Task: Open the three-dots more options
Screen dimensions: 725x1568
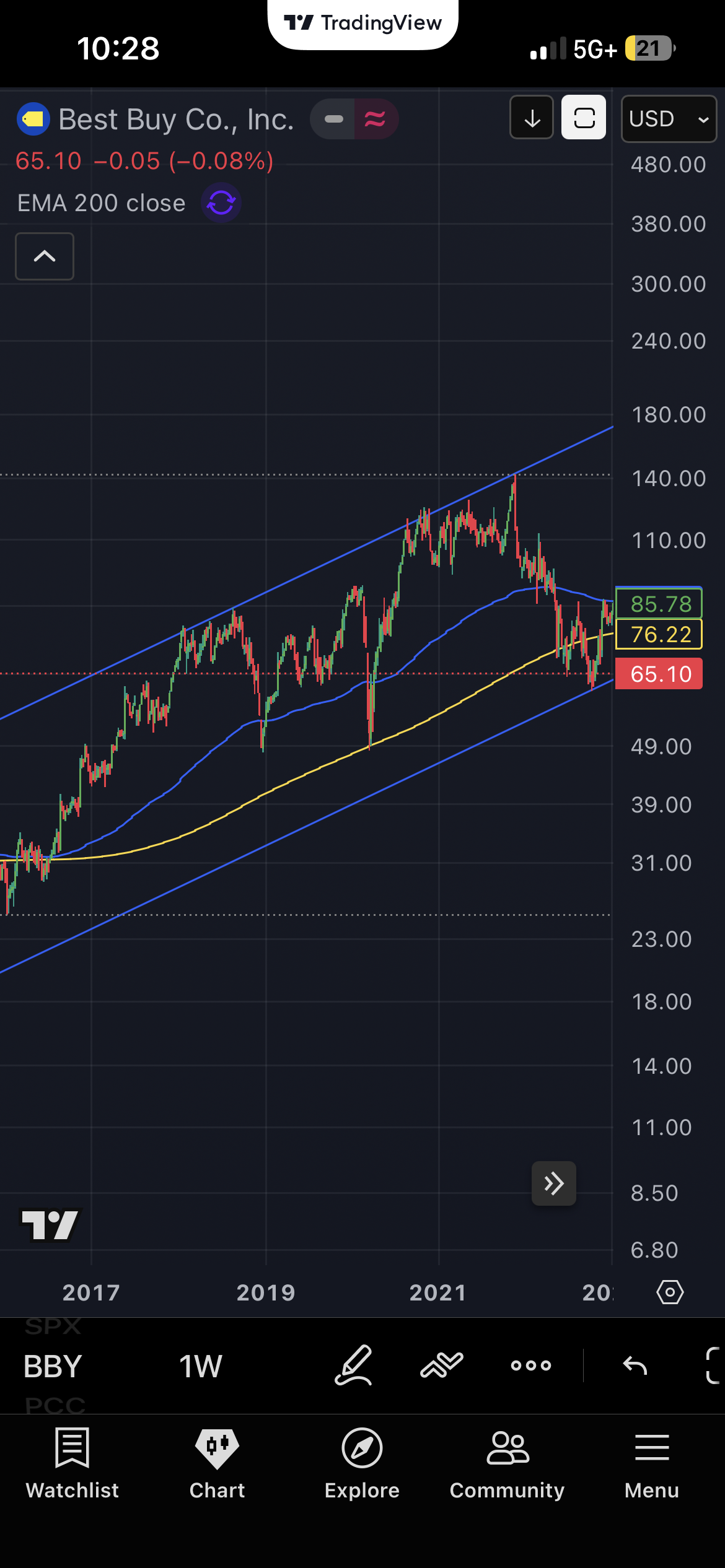Action: click(530, 1365)
